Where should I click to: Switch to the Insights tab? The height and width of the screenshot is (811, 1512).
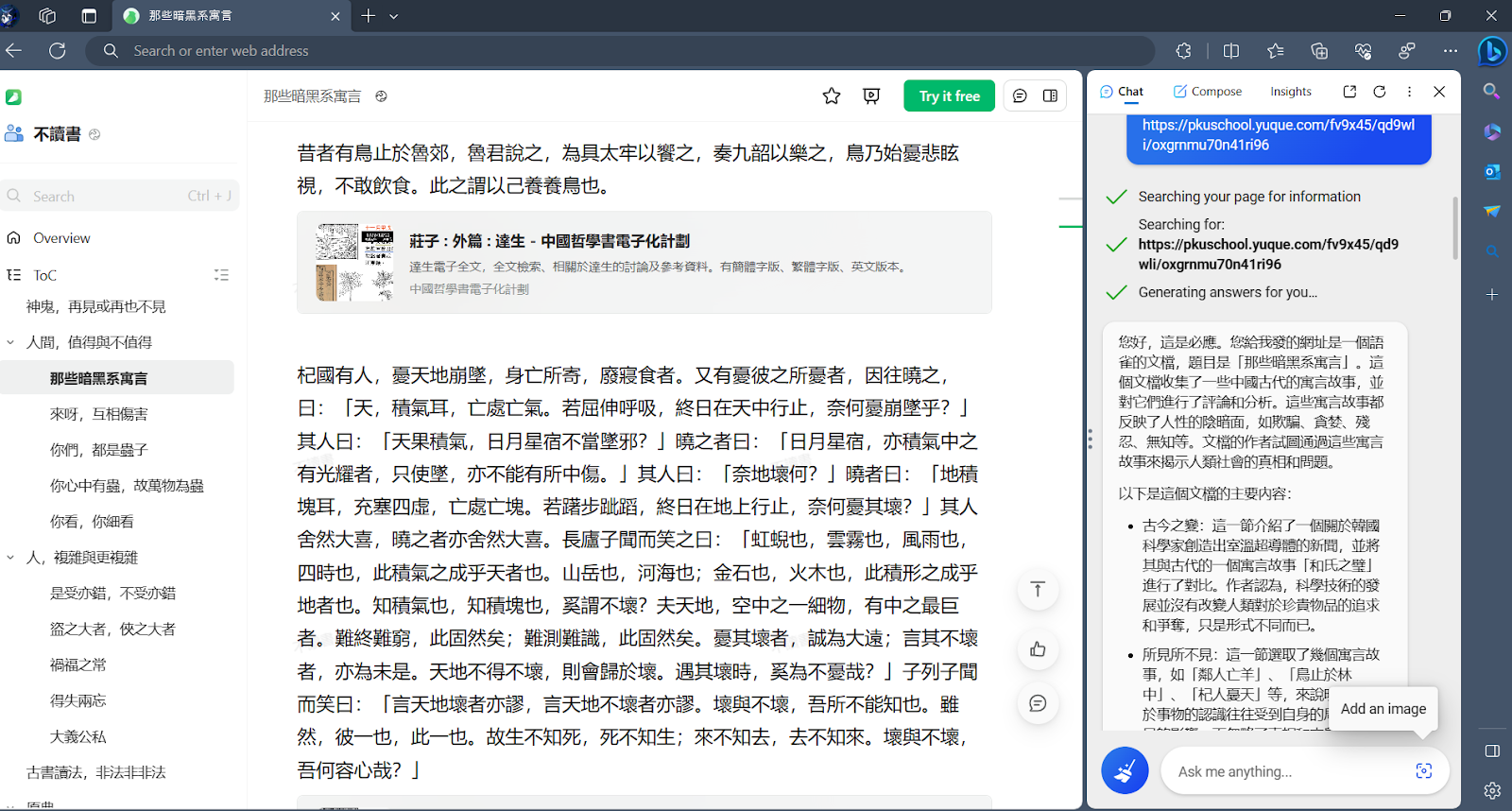pos(1290,92)
